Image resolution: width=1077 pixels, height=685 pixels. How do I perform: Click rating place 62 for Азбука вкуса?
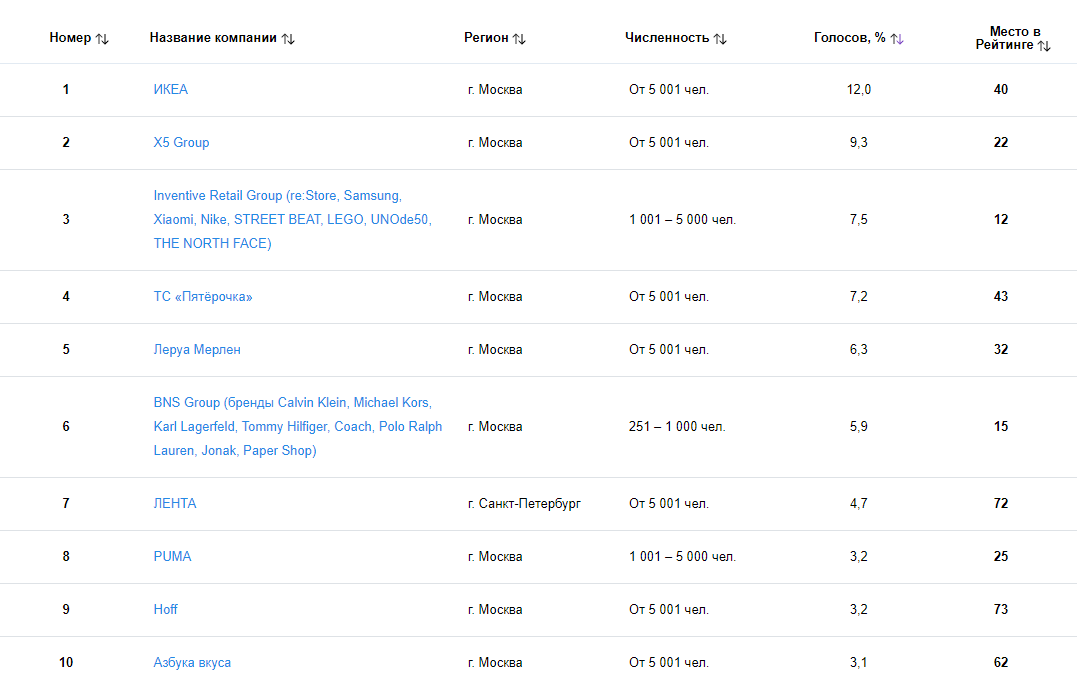pos(1001,662)
